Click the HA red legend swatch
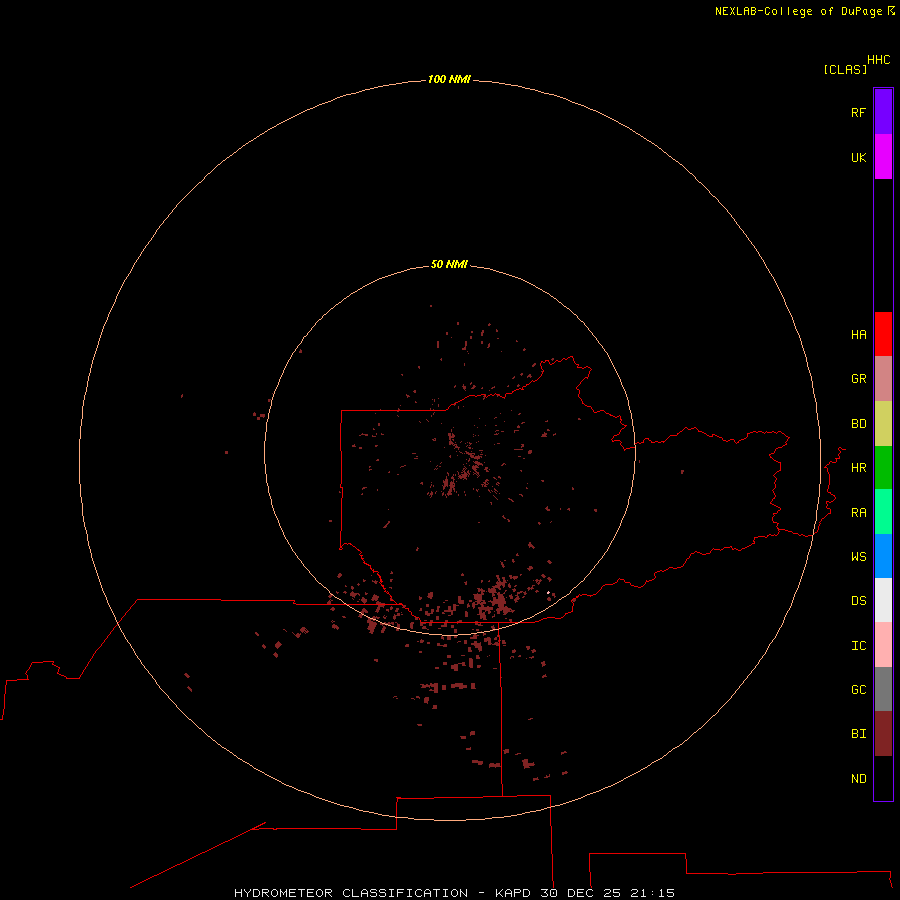 pos(883,334)
